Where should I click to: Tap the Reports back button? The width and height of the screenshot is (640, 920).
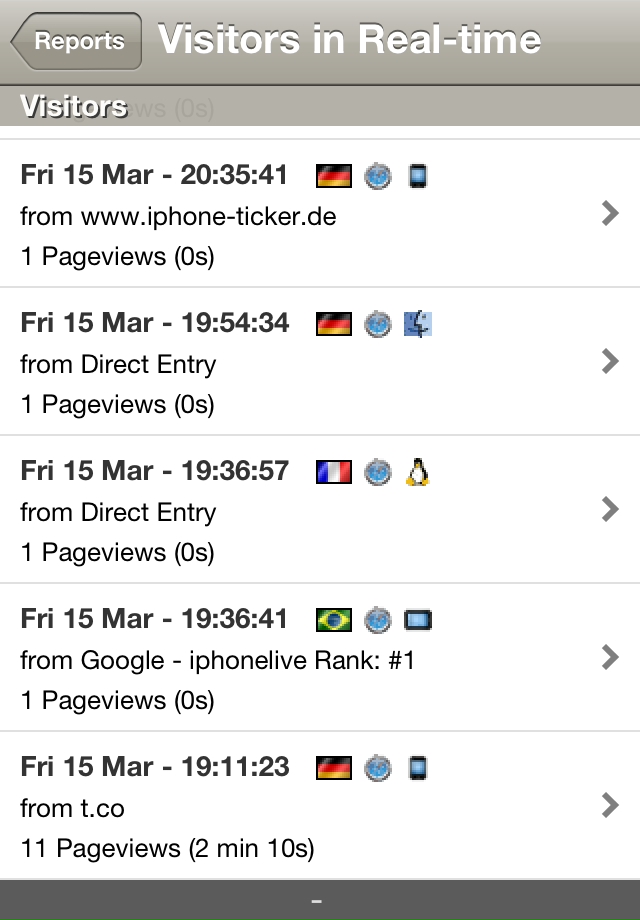(x=76, y=41)
